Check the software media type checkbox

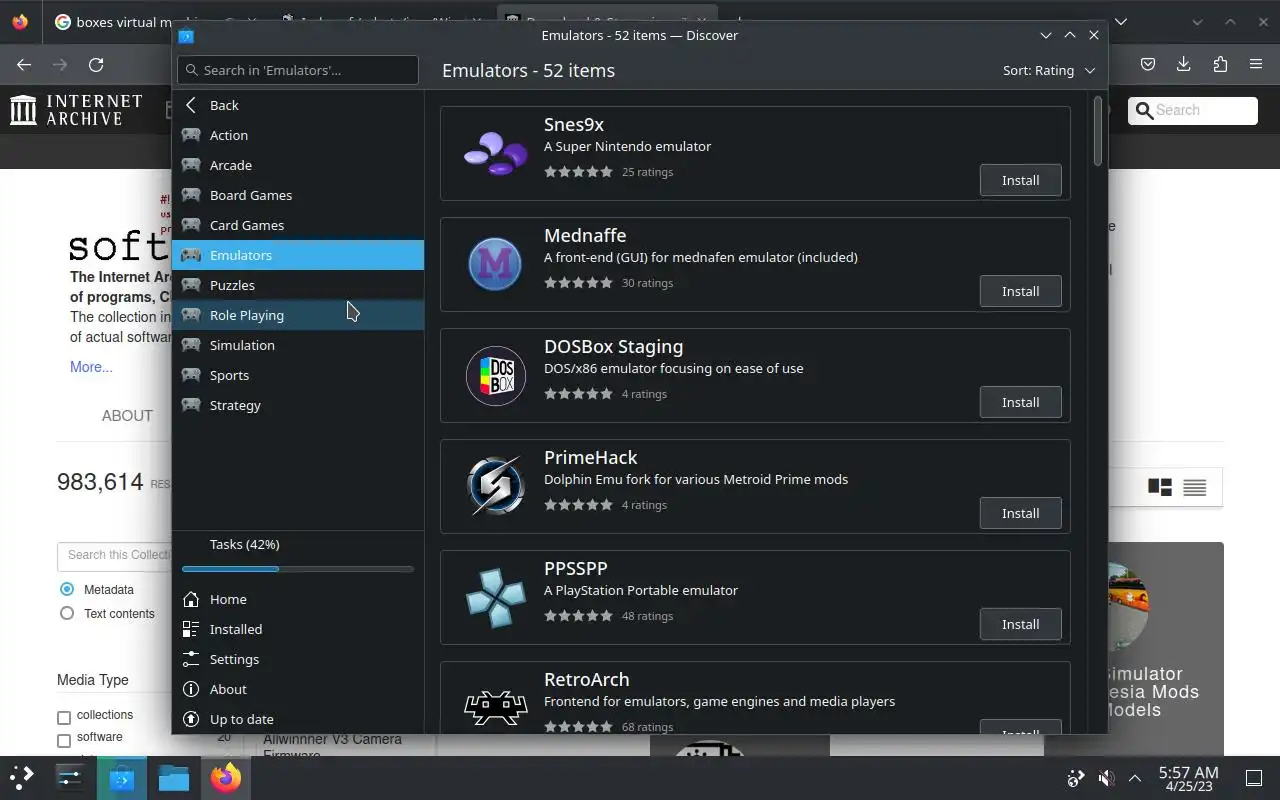[64, 740]
